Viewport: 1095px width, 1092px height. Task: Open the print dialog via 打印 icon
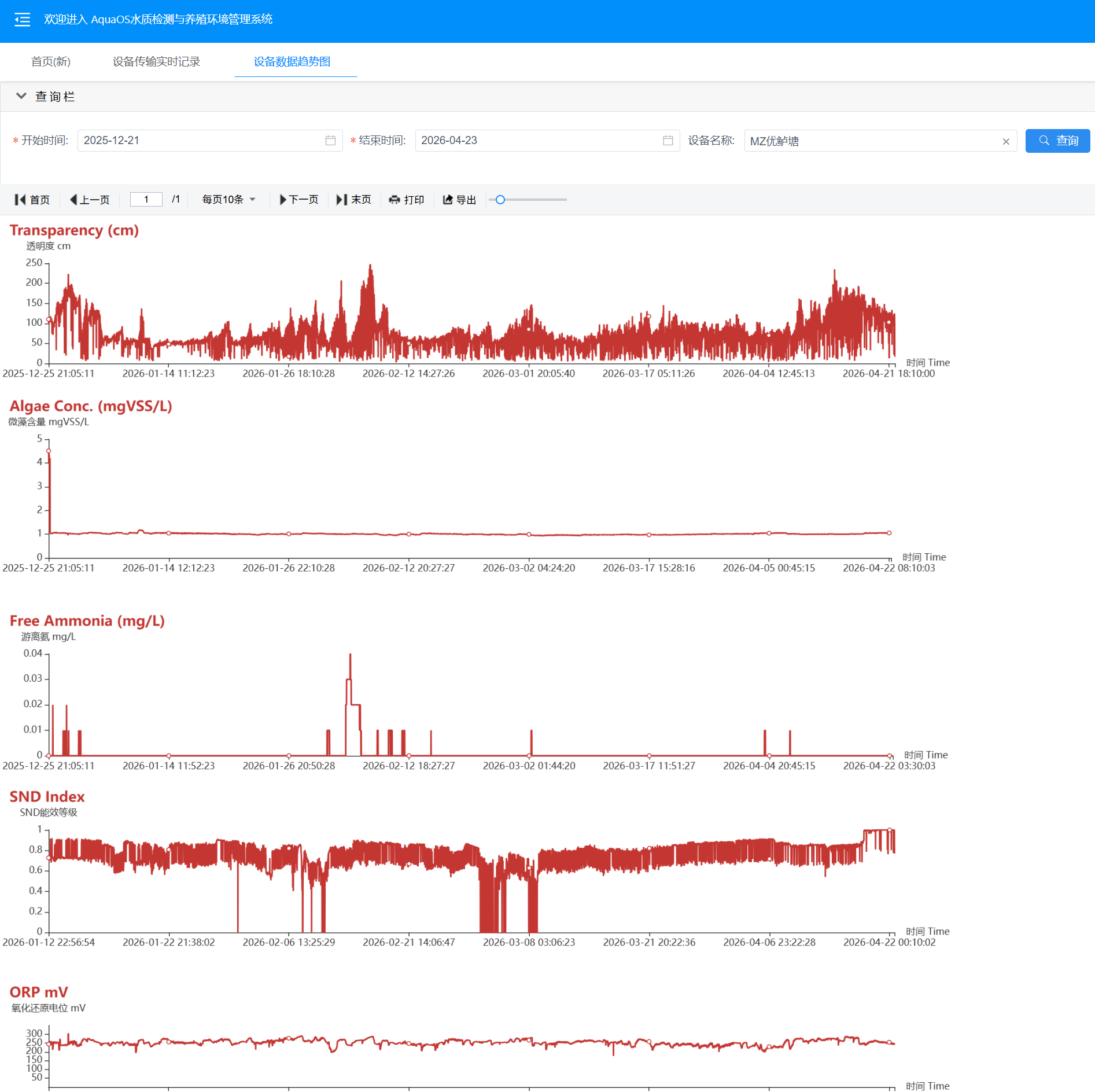[x=395, y=199]
